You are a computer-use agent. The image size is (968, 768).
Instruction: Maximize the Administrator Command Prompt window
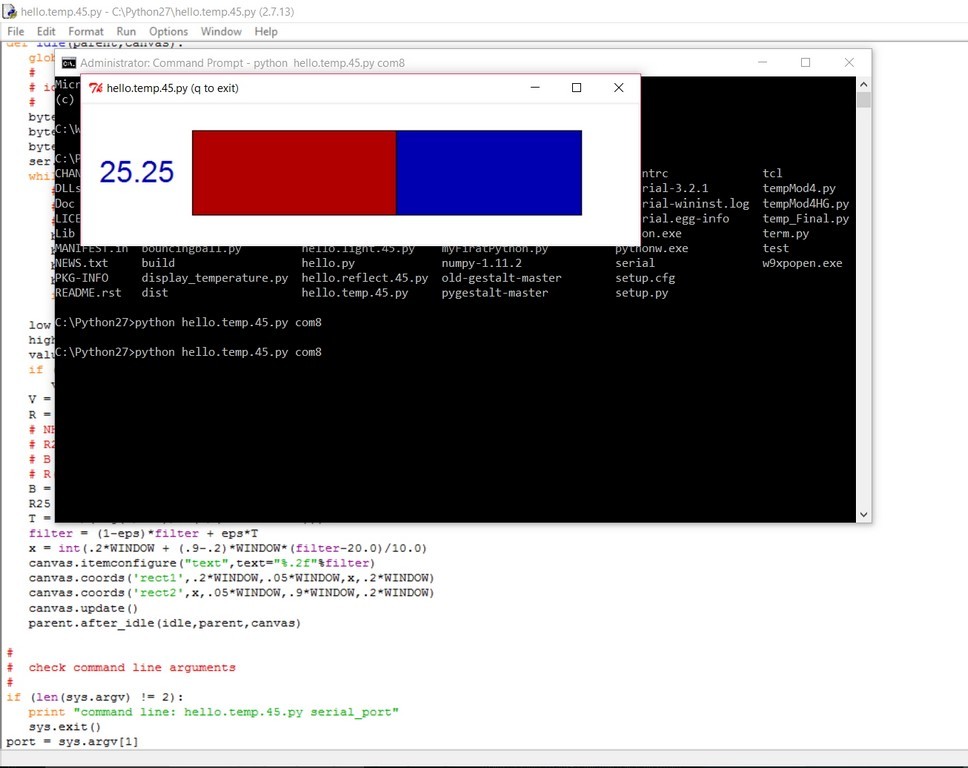pos(806,62)
